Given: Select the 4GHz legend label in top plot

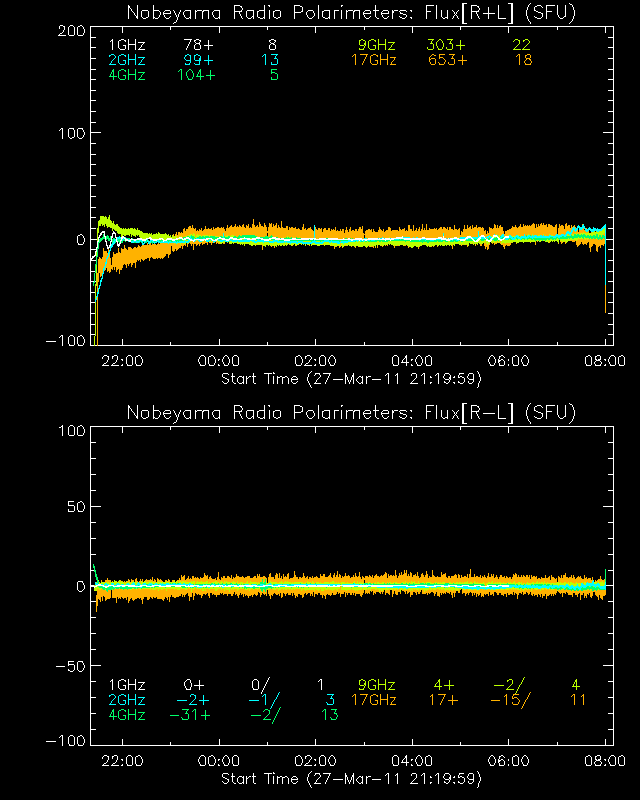Looking at the screenshot, I should pyautogui.click(x=127, y=76).
